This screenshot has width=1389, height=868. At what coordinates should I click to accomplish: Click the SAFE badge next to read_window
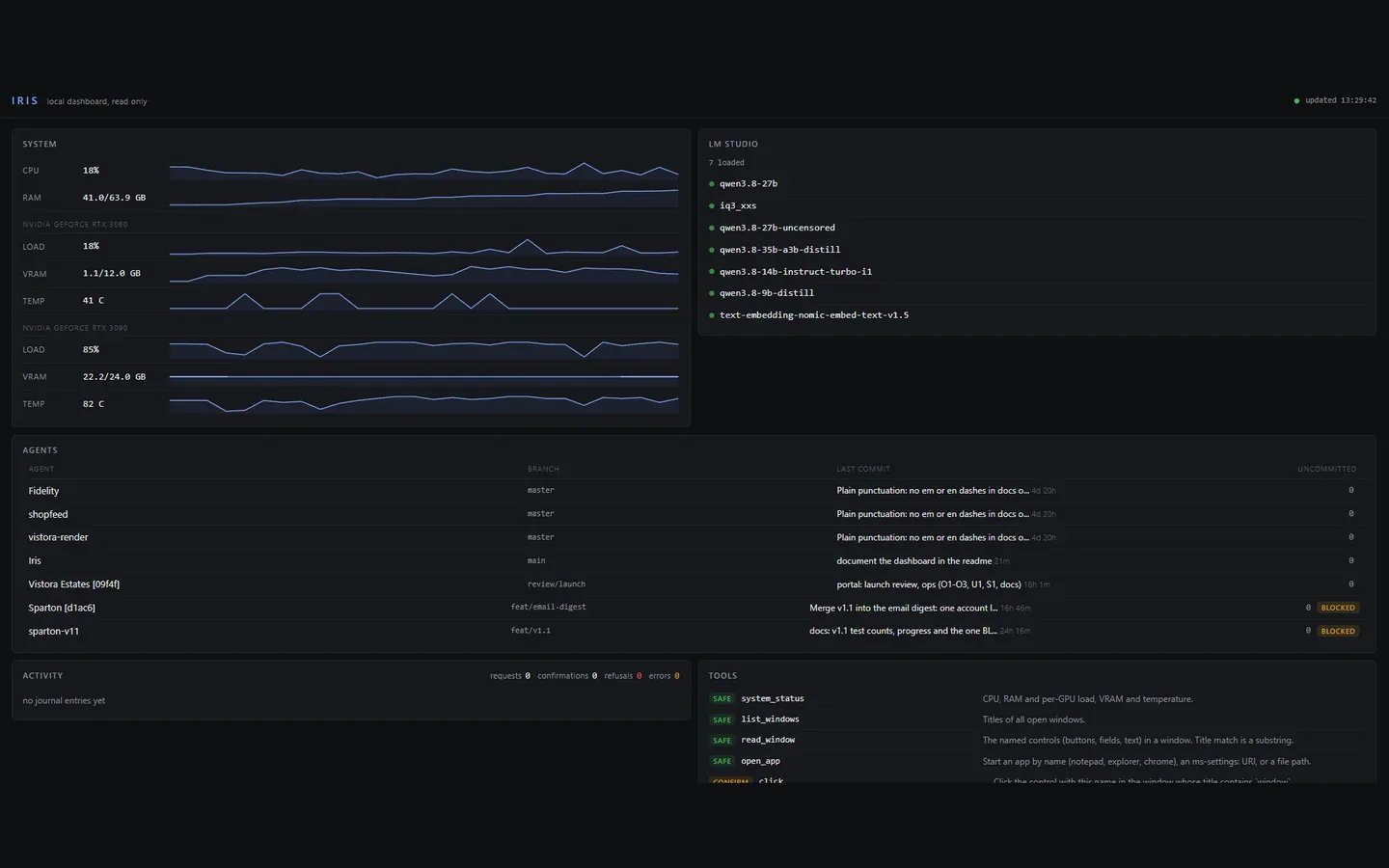pyautogui.click(x=722, y=740)
